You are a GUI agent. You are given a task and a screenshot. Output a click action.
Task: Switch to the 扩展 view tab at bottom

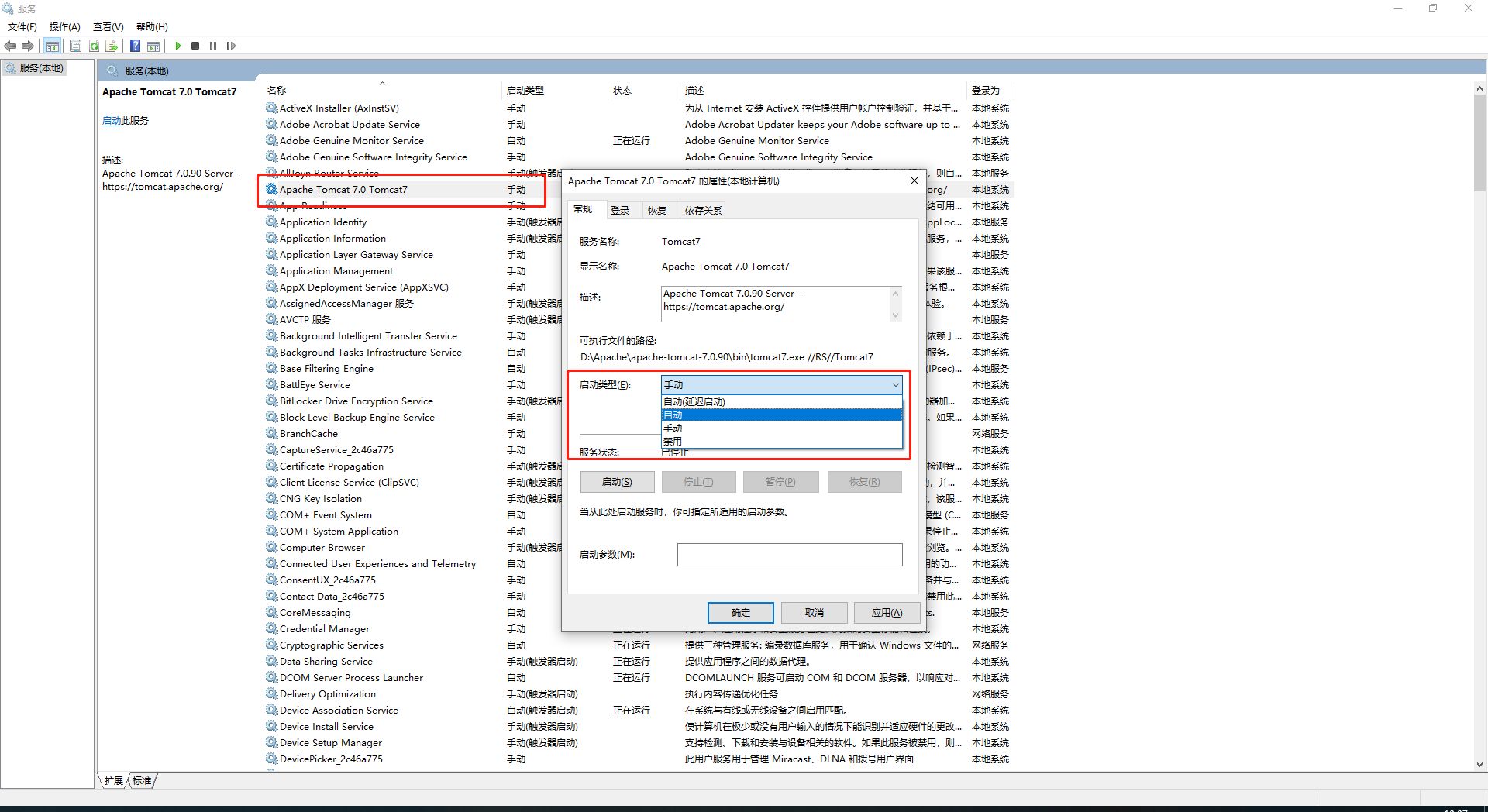click(114, 780)
